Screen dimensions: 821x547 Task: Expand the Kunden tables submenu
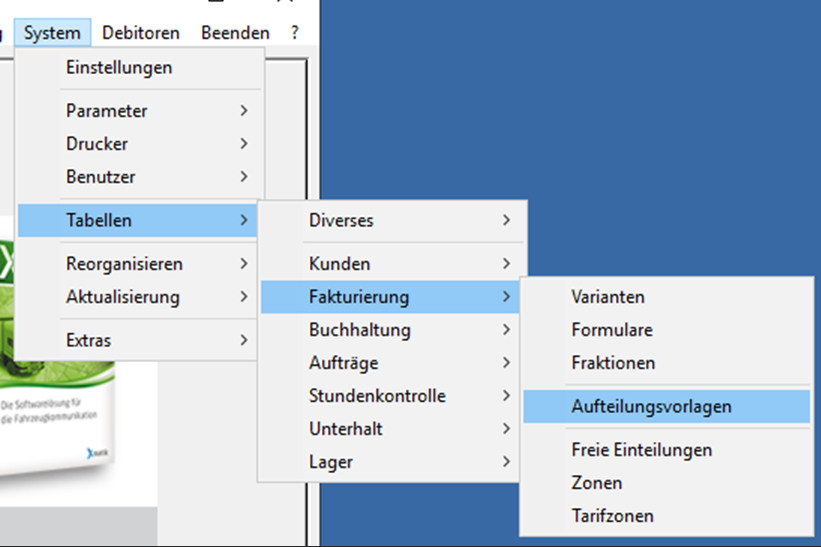[x=340, y=264]
